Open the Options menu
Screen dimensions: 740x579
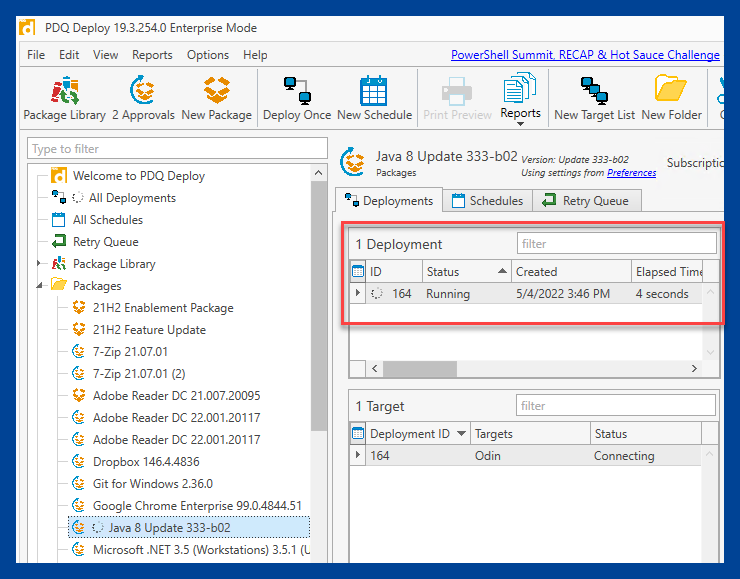tap(208, 55)
